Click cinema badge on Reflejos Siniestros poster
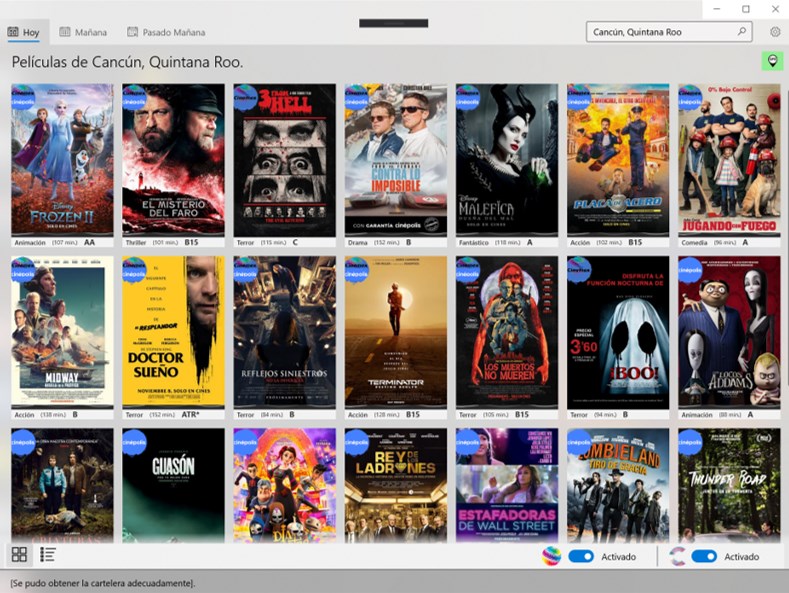Screen dimensions: 789x593 tap(246, 270)
